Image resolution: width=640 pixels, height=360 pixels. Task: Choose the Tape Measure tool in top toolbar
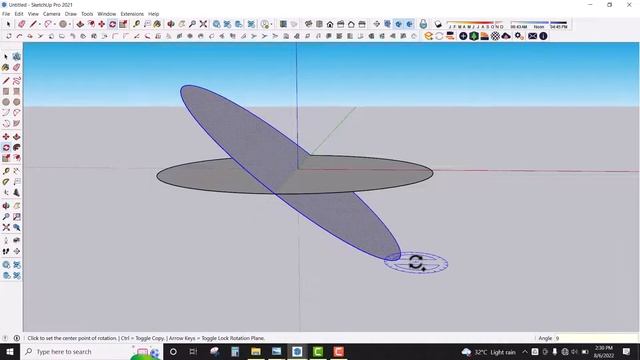[x=136, y=24]
